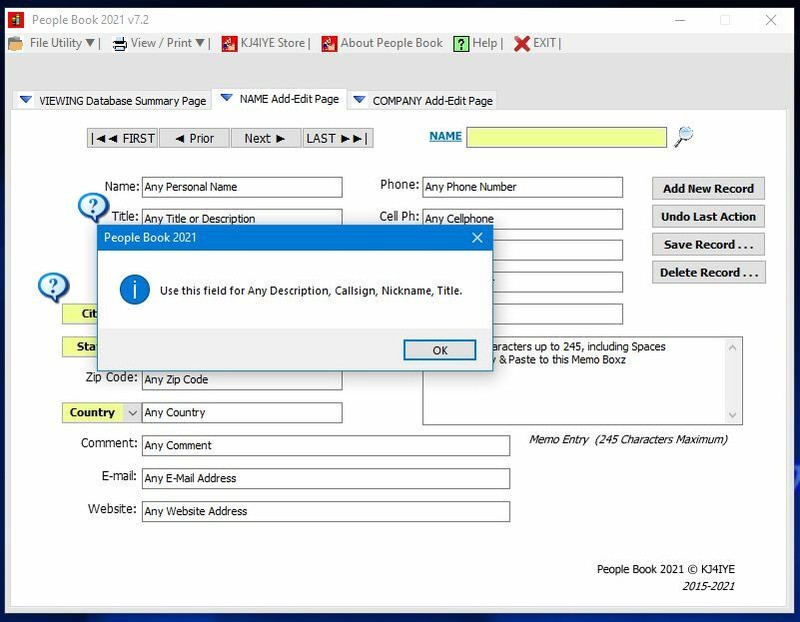The height and width of the screenshot is (622, 800).
Task: Open the KJ4IYE Store menu item
Action: pos(273,43)
